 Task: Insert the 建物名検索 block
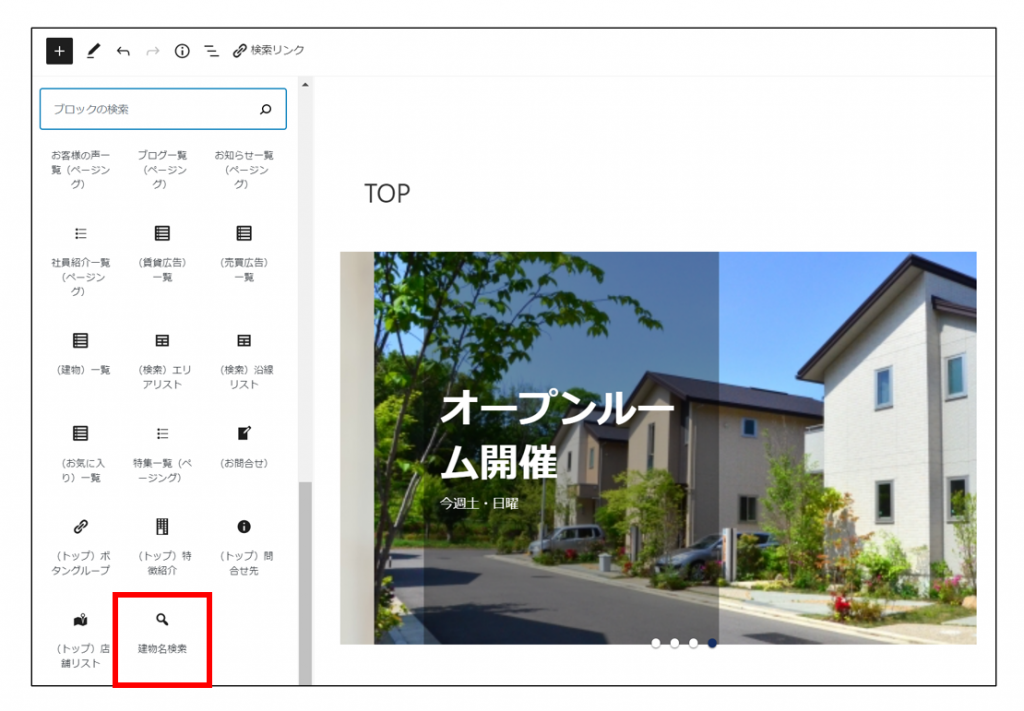(162, 634)
